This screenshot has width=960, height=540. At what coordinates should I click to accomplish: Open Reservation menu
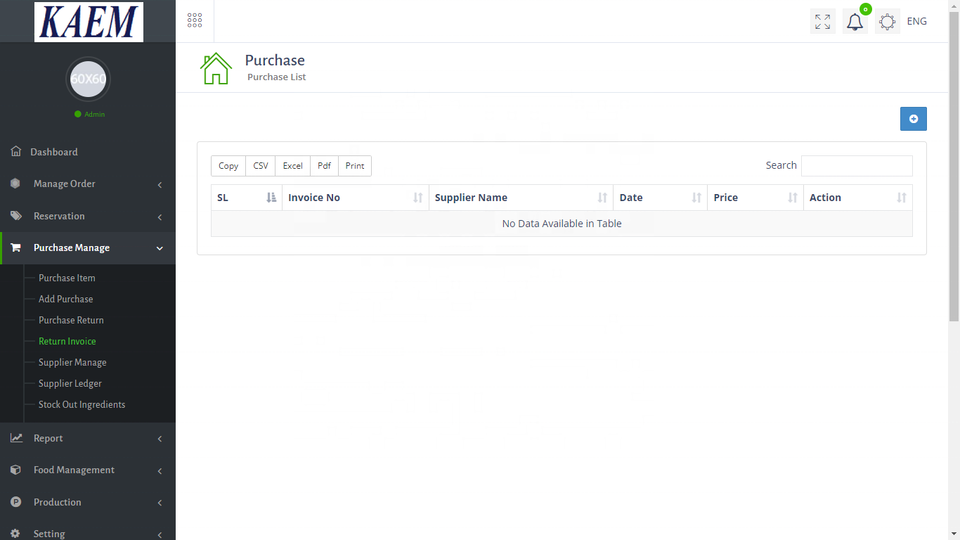coord(59,216)
